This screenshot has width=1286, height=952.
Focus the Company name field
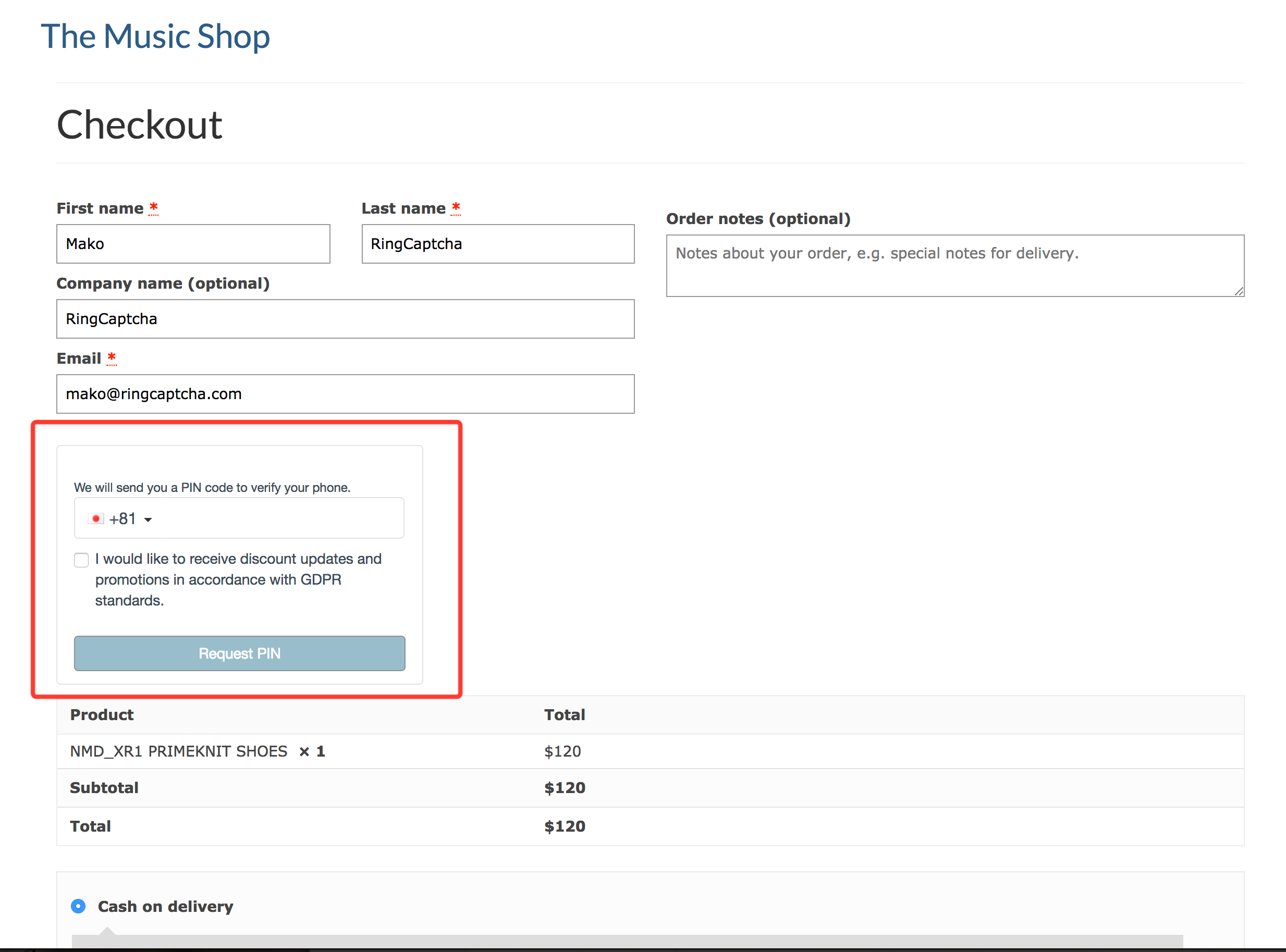tap(345, 319)
